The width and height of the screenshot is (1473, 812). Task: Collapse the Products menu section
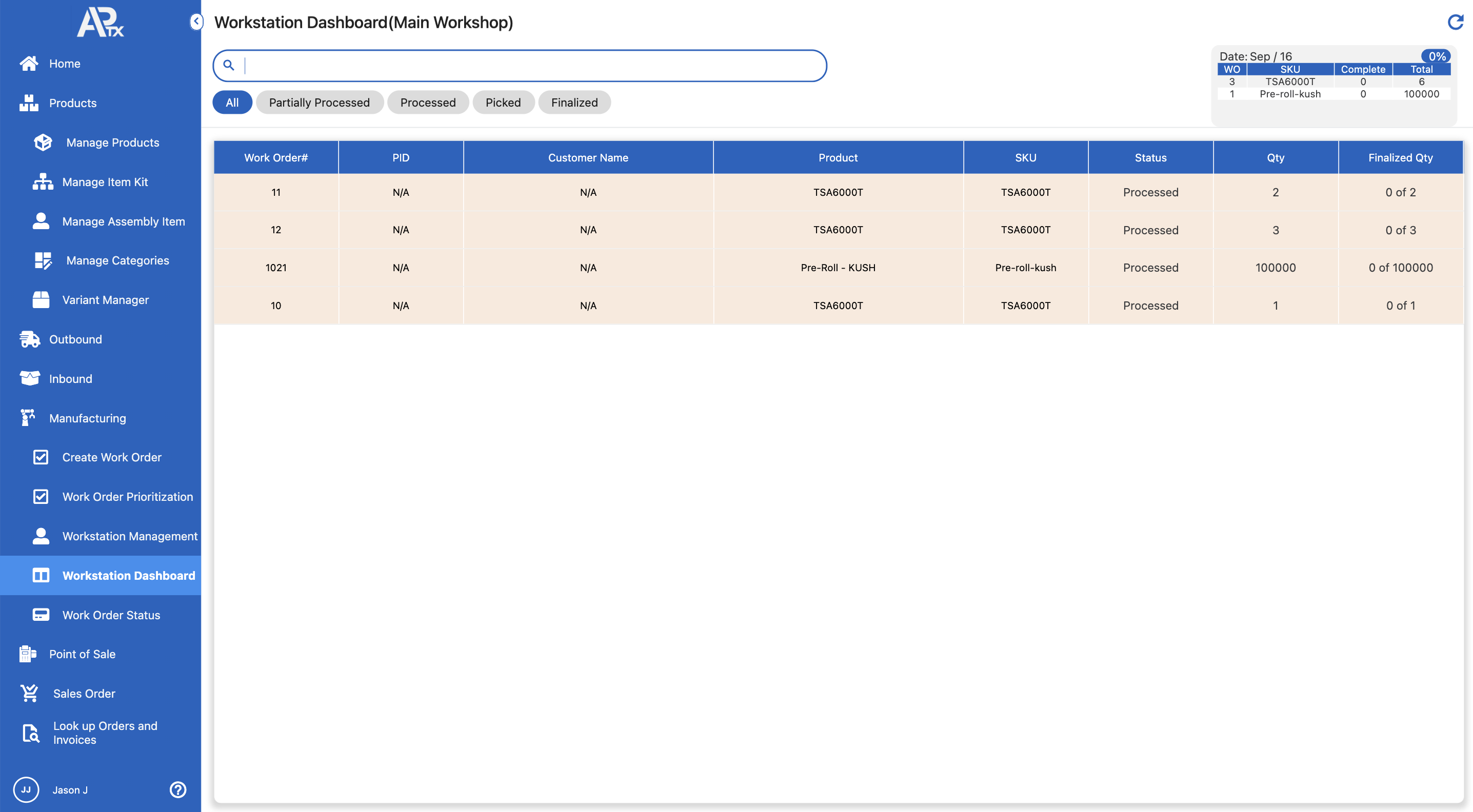click(73, 103)
